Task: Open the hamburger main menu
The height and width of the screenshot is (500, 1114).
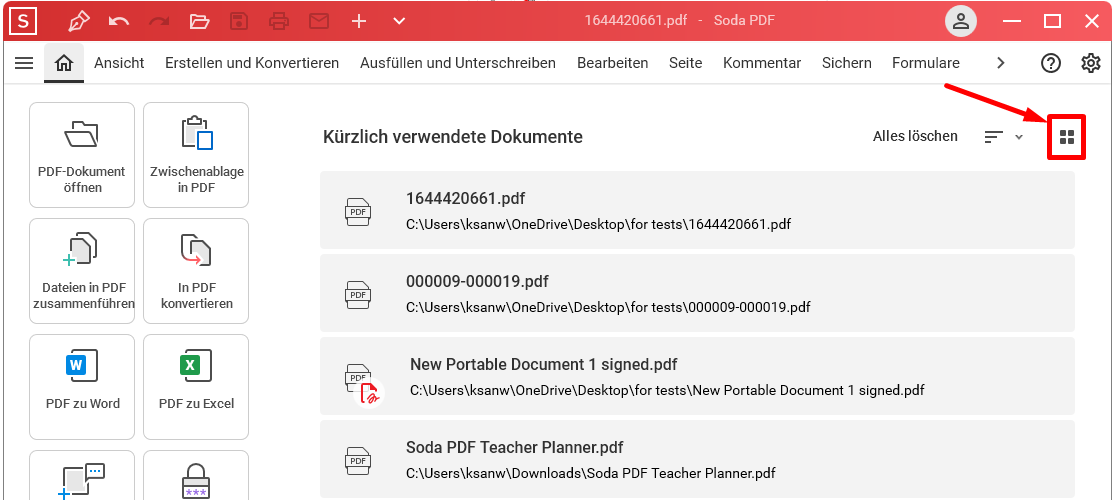Action: pos(24,63)
